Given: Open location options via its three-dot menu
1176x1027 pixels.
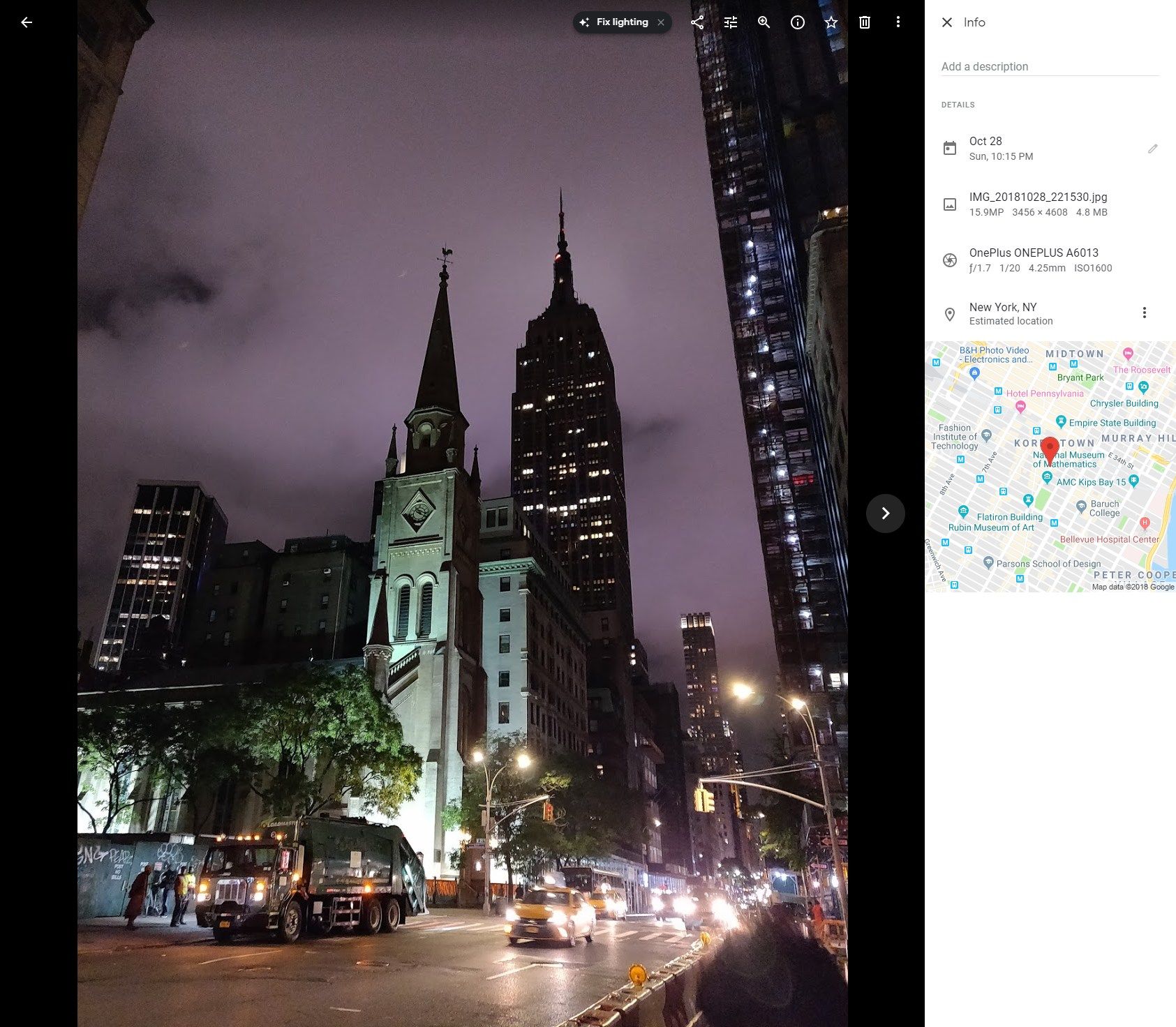Looking at the screenshot, I should [x=1145, y=313].
